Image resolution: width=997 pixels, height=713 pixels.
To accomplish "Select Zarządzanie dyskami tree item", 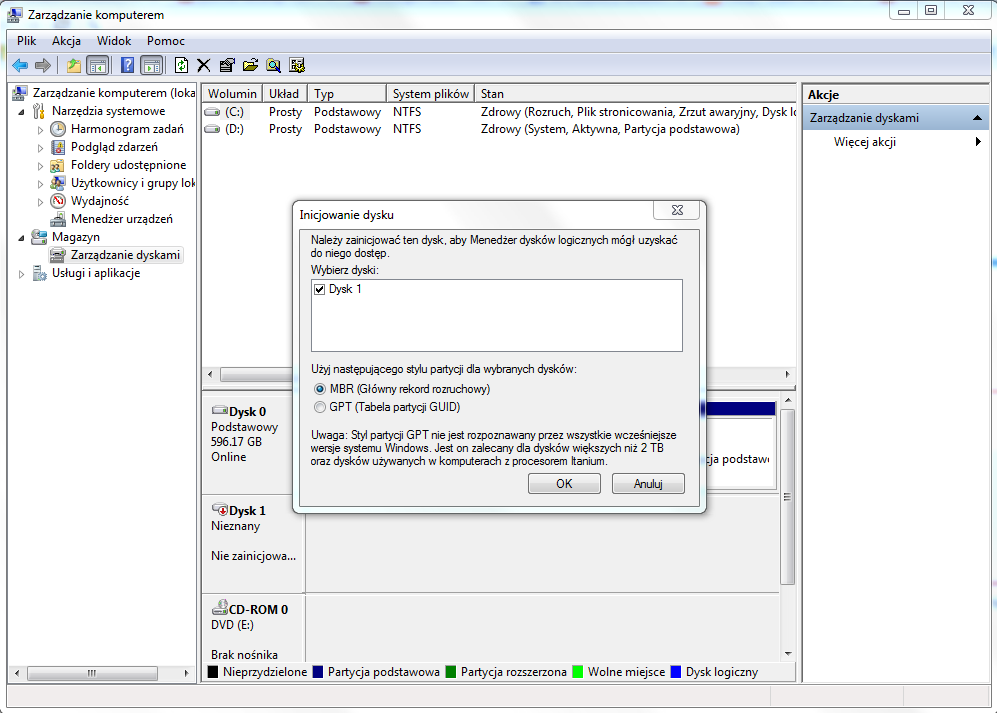I will click(116, 255).
